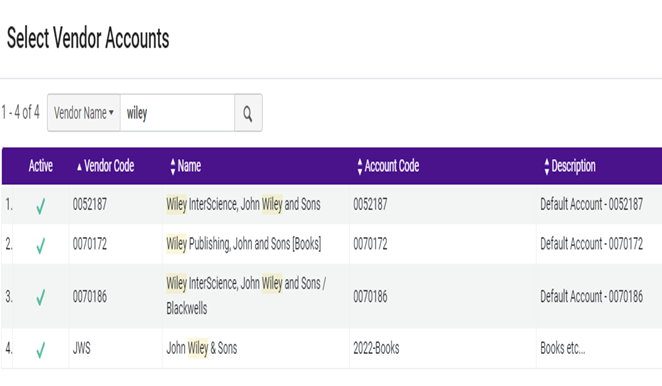
Task: Click description Default Account - 0070172
Action: (591, 244)
